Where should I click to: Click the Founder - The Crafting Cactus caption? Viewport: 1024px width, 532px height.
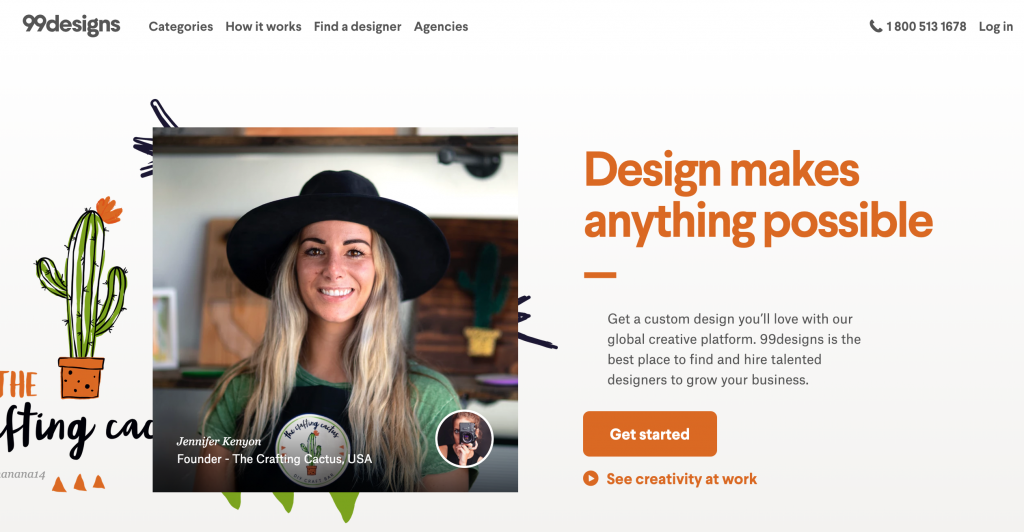click(274, 459)
